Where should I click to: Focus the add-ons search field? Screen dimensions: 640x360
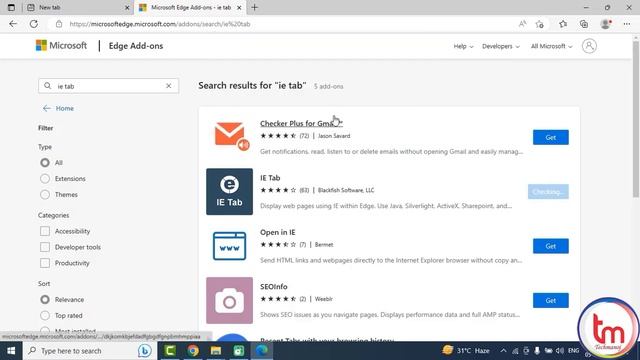(108, 86)
